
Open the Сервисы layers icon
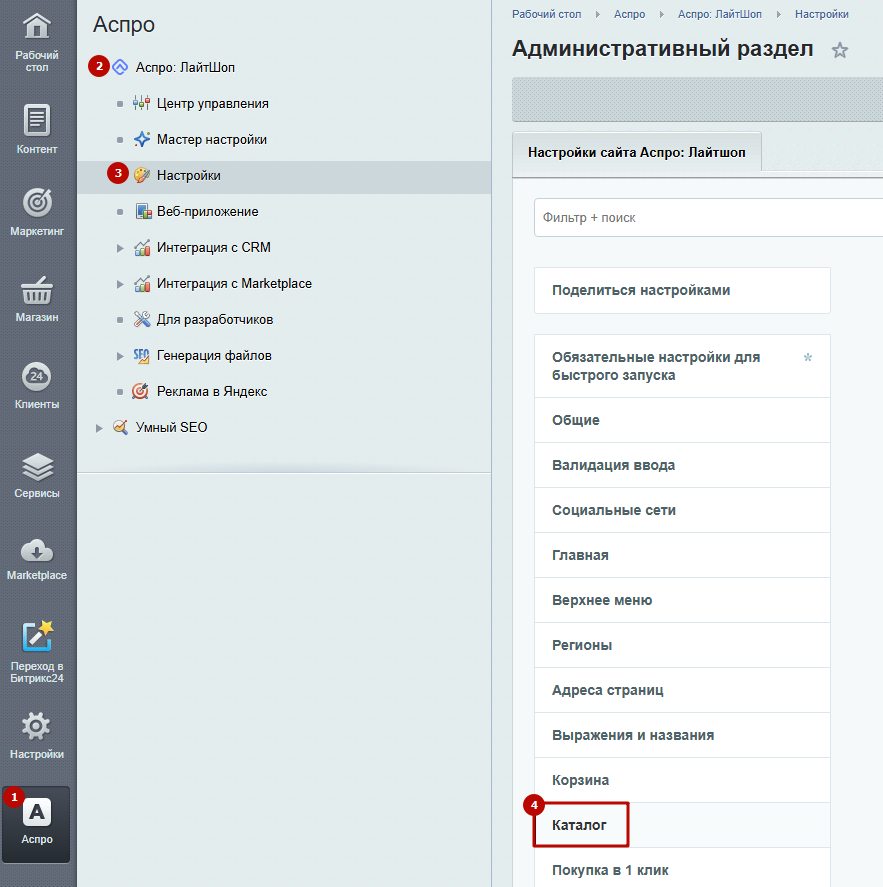coord(37,466)
